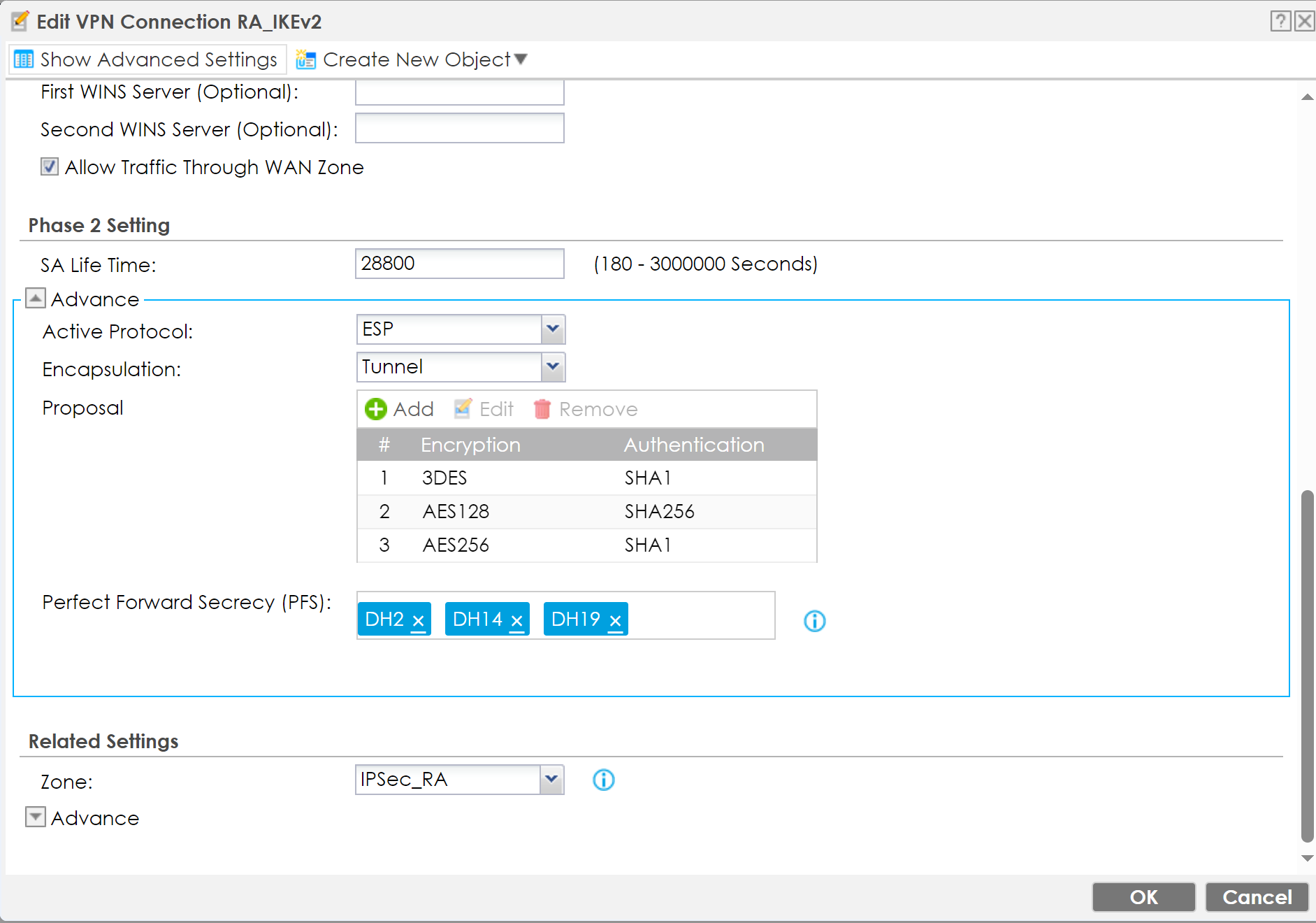Image resolution: width=1316 pixels, height=923 pixels.
Task: Click the SHA1 cell in row 1
Action: click(648, 478)
